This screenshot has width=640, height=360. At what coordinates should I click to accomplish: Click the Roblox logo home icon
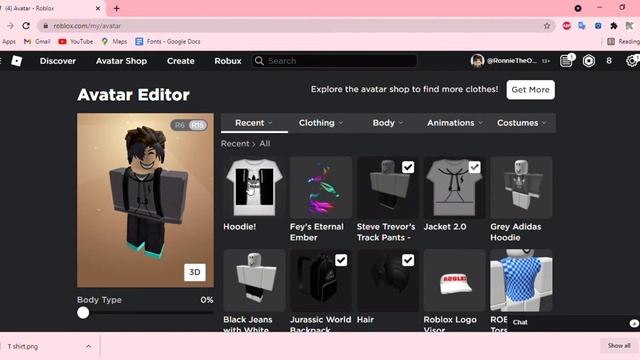16,61
